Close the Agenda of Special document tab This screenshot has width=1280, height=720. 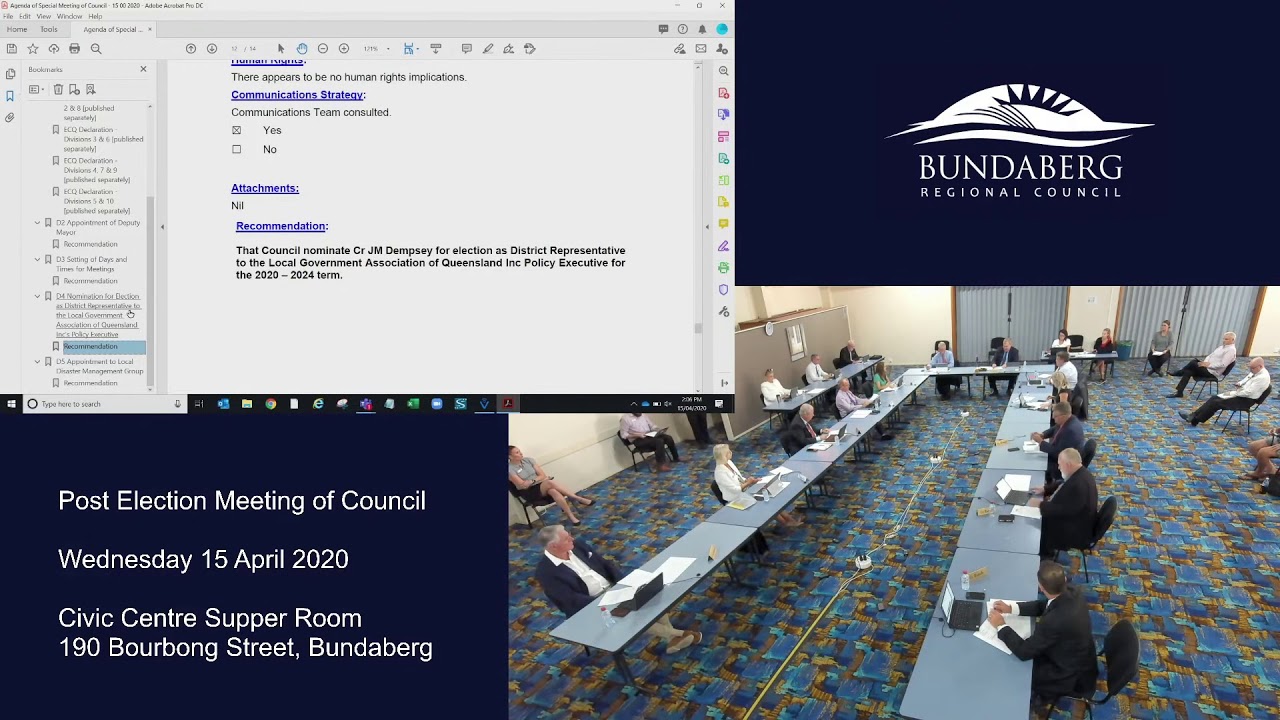tap(150, 29)
